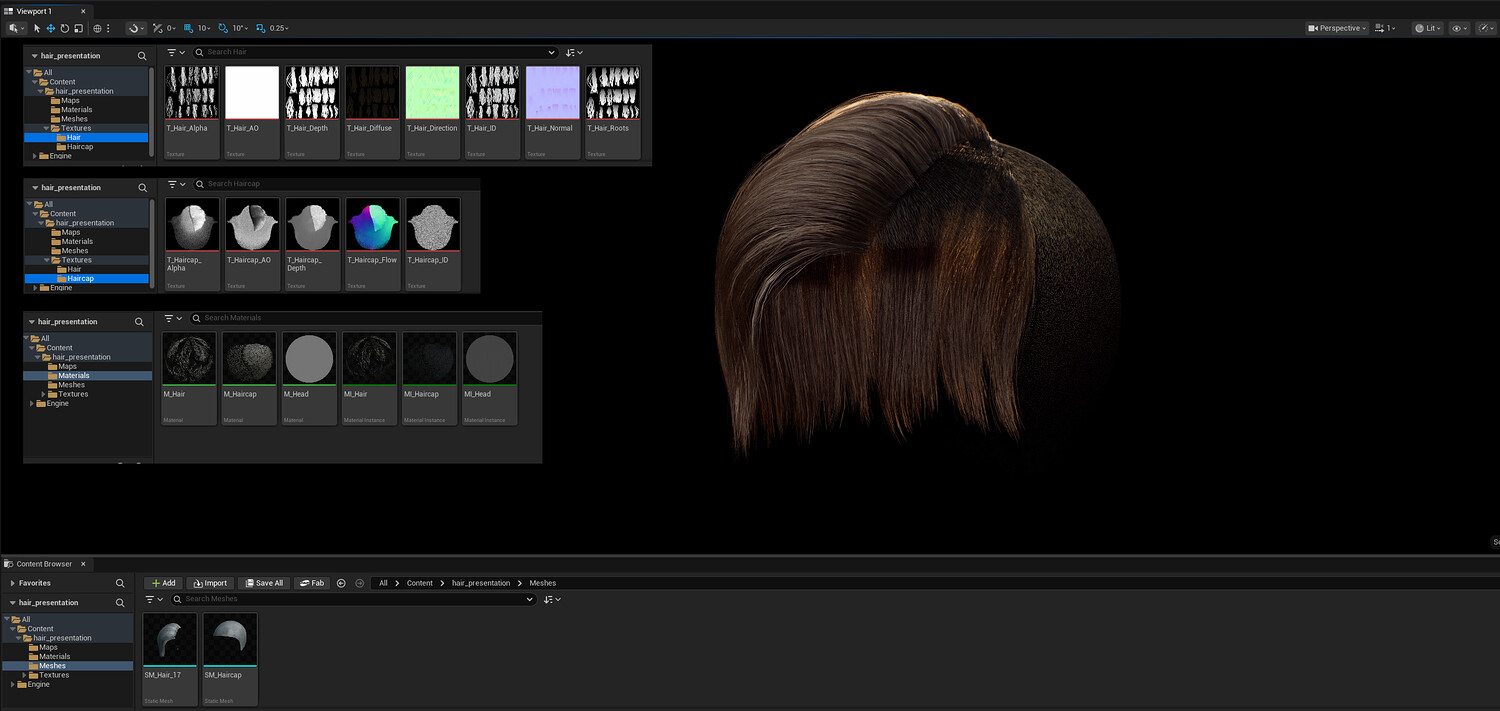Click the Content Browser back navigation arrow

click(341, 583)
